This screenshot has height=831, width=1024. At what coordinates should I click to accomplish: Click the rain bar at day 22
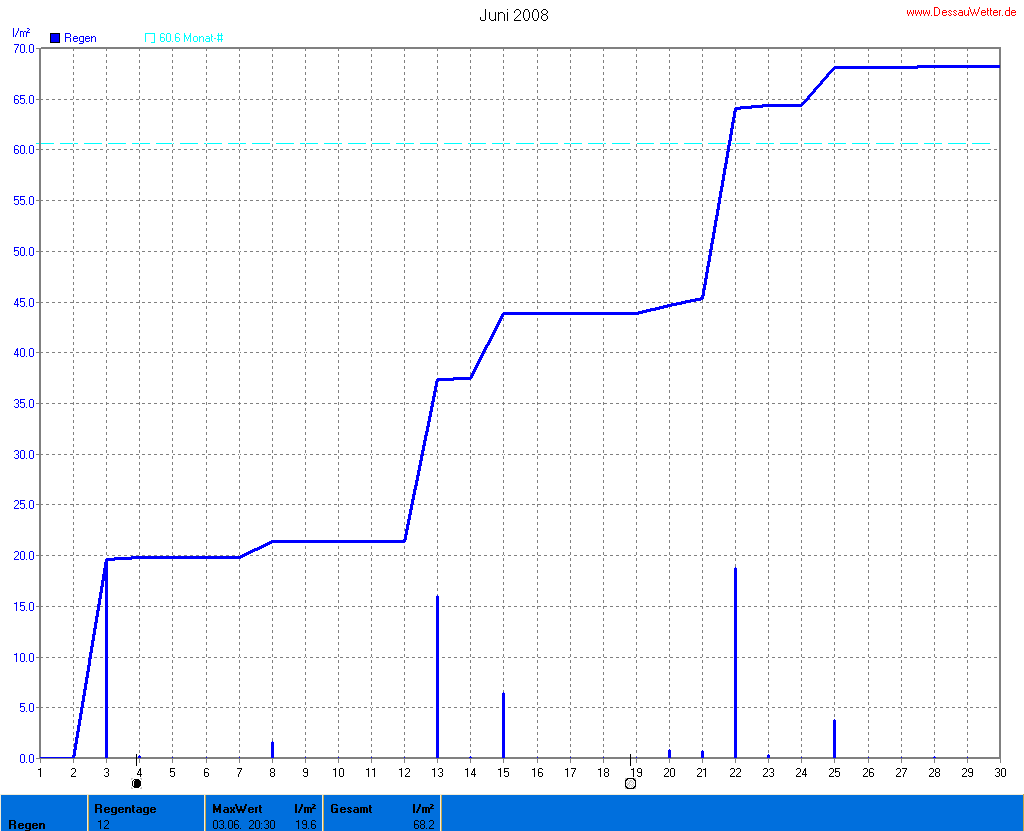pos(735,665)
